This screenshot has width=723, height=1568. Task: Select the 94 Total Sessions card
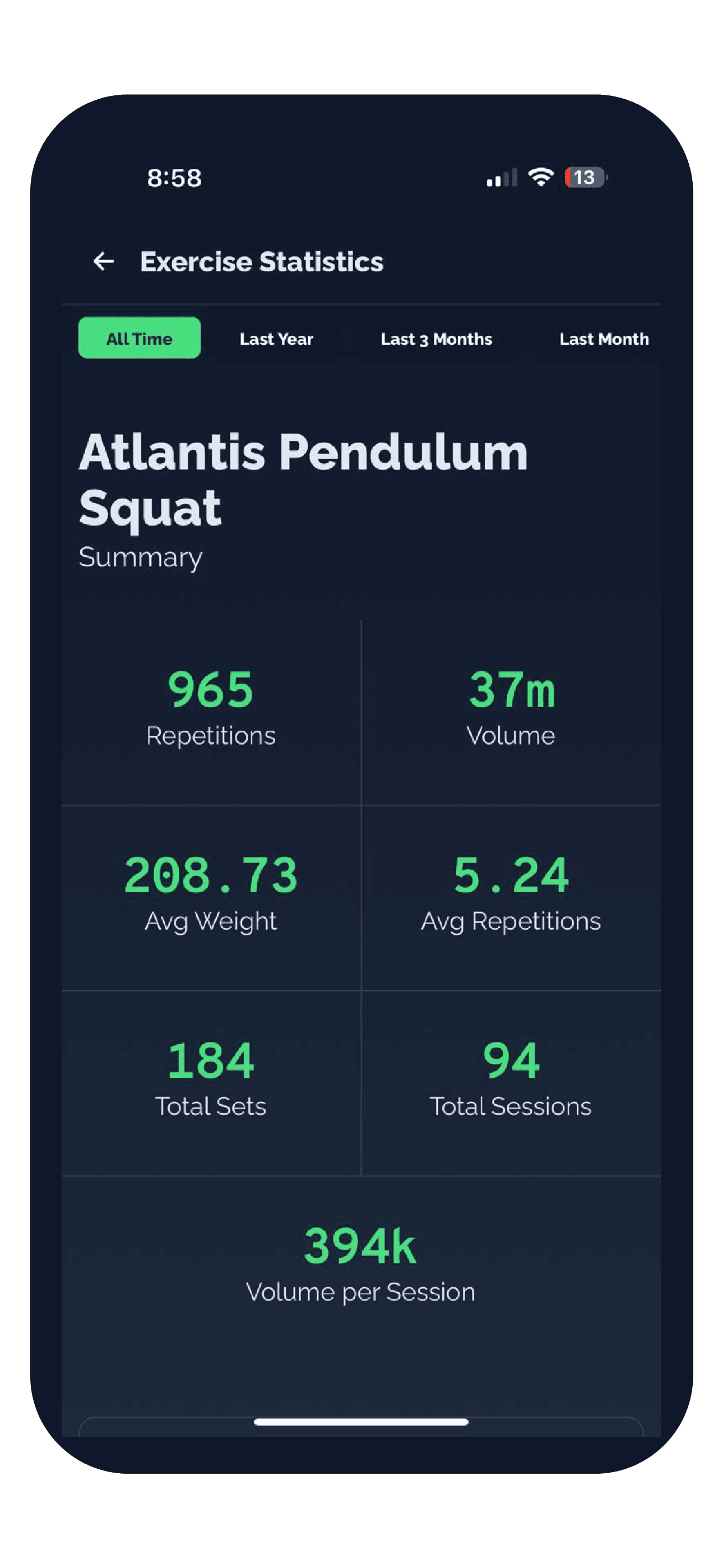click(x=511, y=1083)
